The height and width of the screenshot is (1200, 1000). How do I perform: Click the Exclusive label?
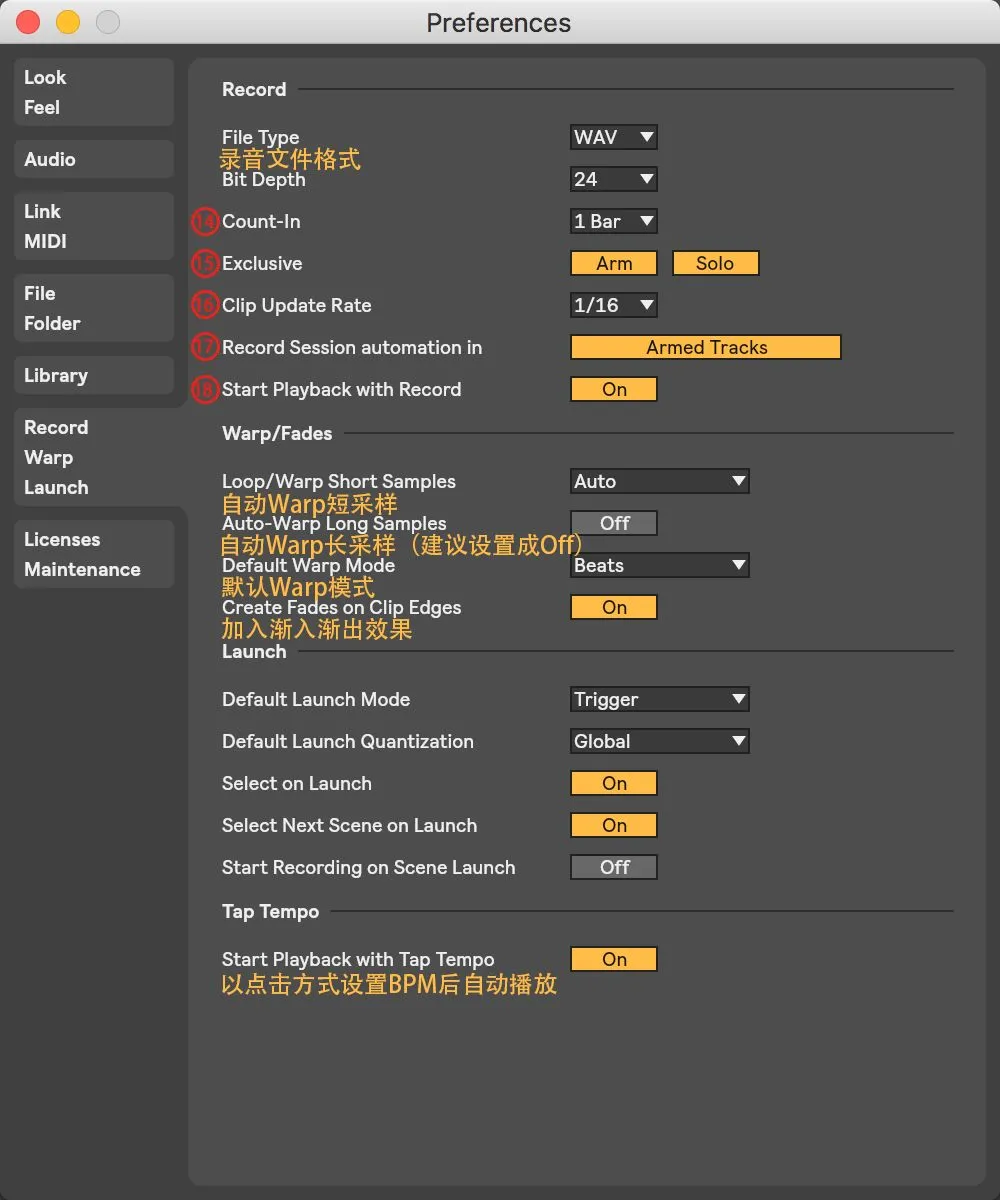click(x=262, y=263)
